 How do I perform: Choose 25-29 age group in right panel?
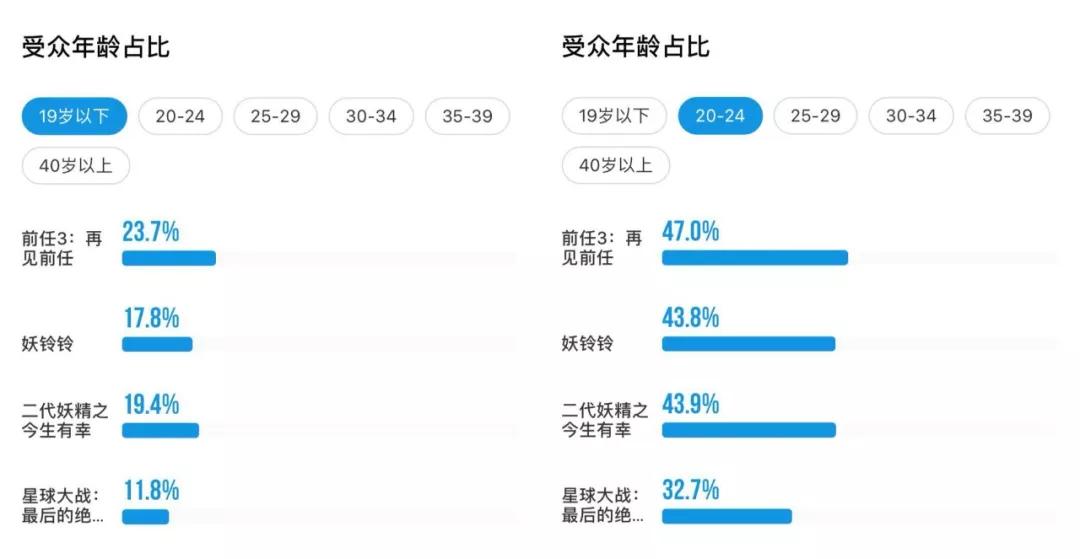tap(816, 116)
